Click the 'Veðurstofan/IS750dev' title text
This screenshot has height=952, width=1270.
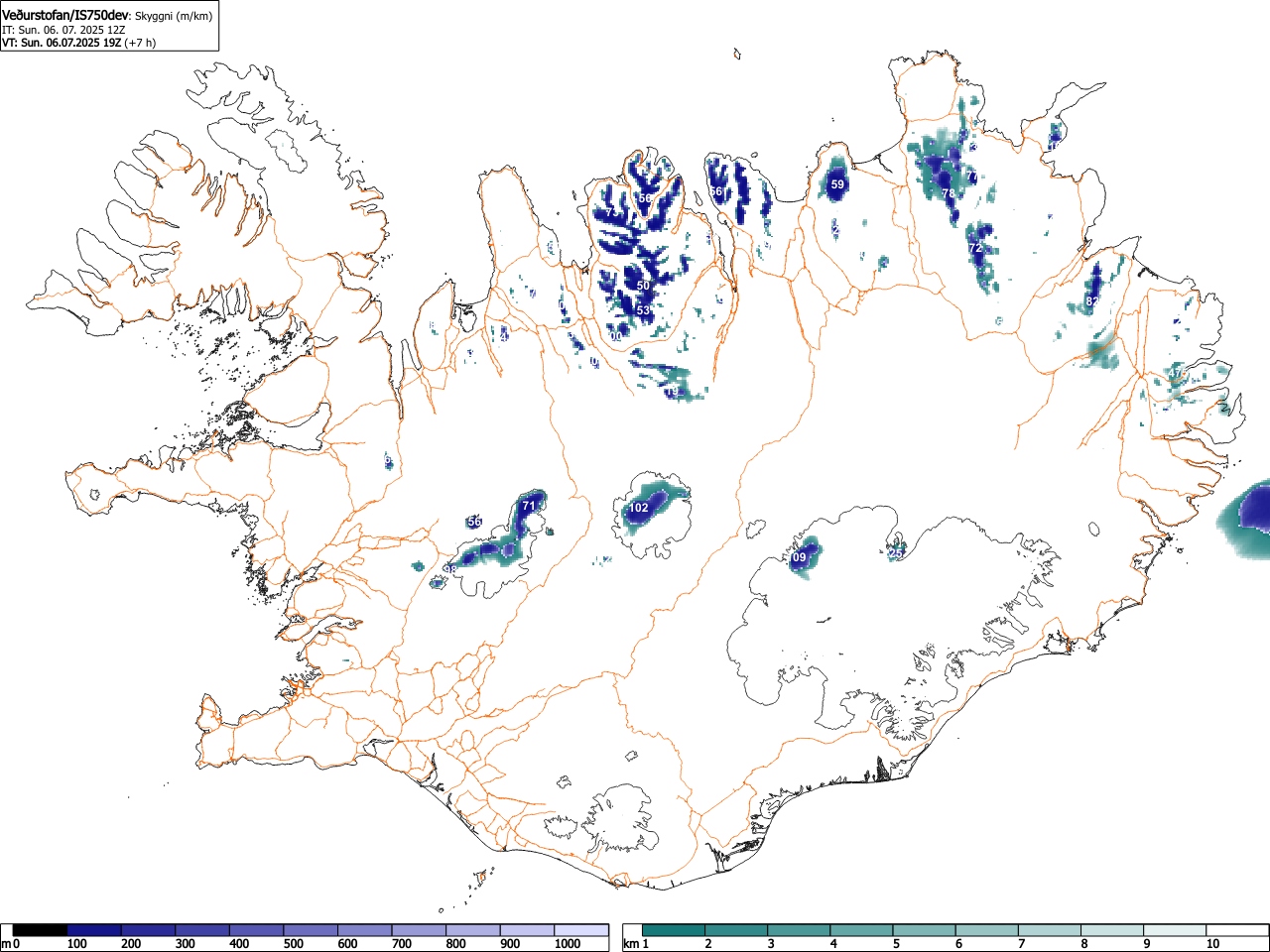click(65, 15)
